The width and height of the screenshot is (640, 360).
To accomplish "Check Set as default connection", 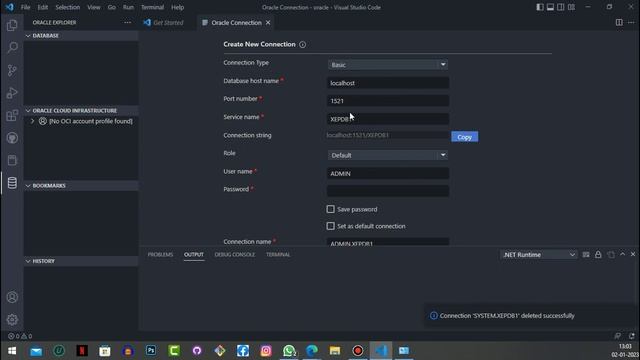I will [331, 226].
